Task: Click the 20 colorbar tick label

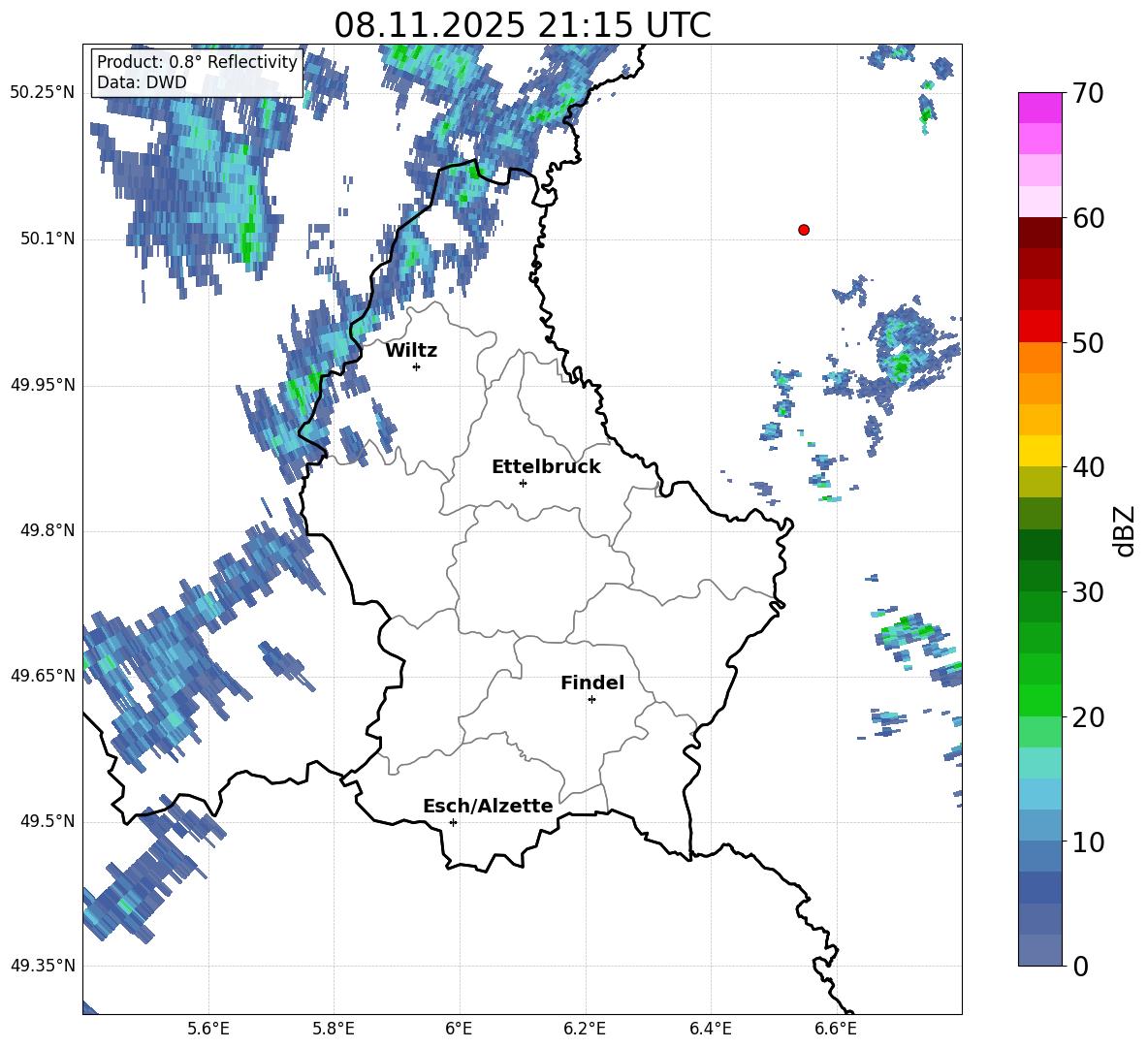Action: pos(1088,716)
